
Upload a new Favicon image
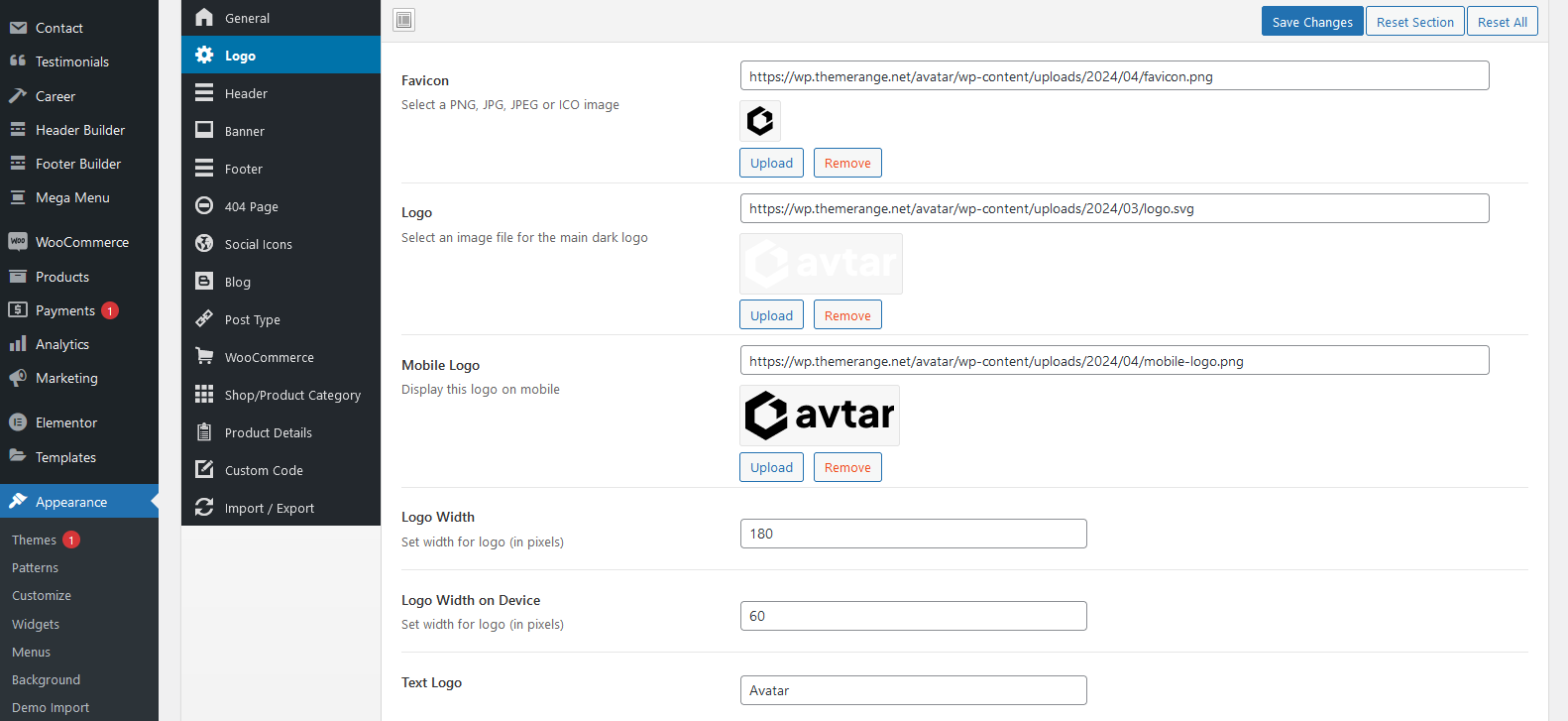pyautogui.click(x=771, y=163)
